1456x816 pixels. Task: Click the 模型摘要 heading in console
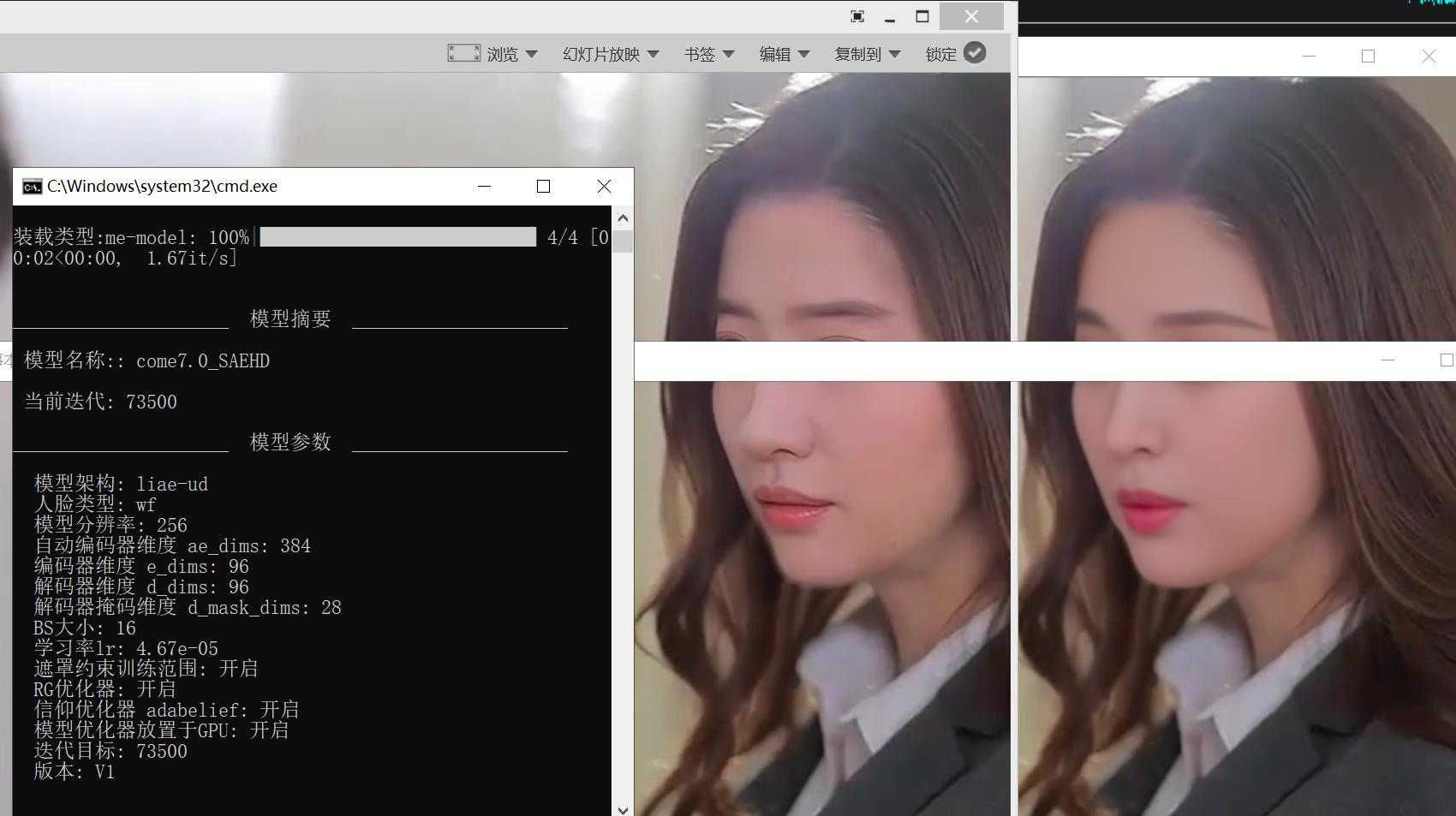pyautogui.click(x=290, y=319)
